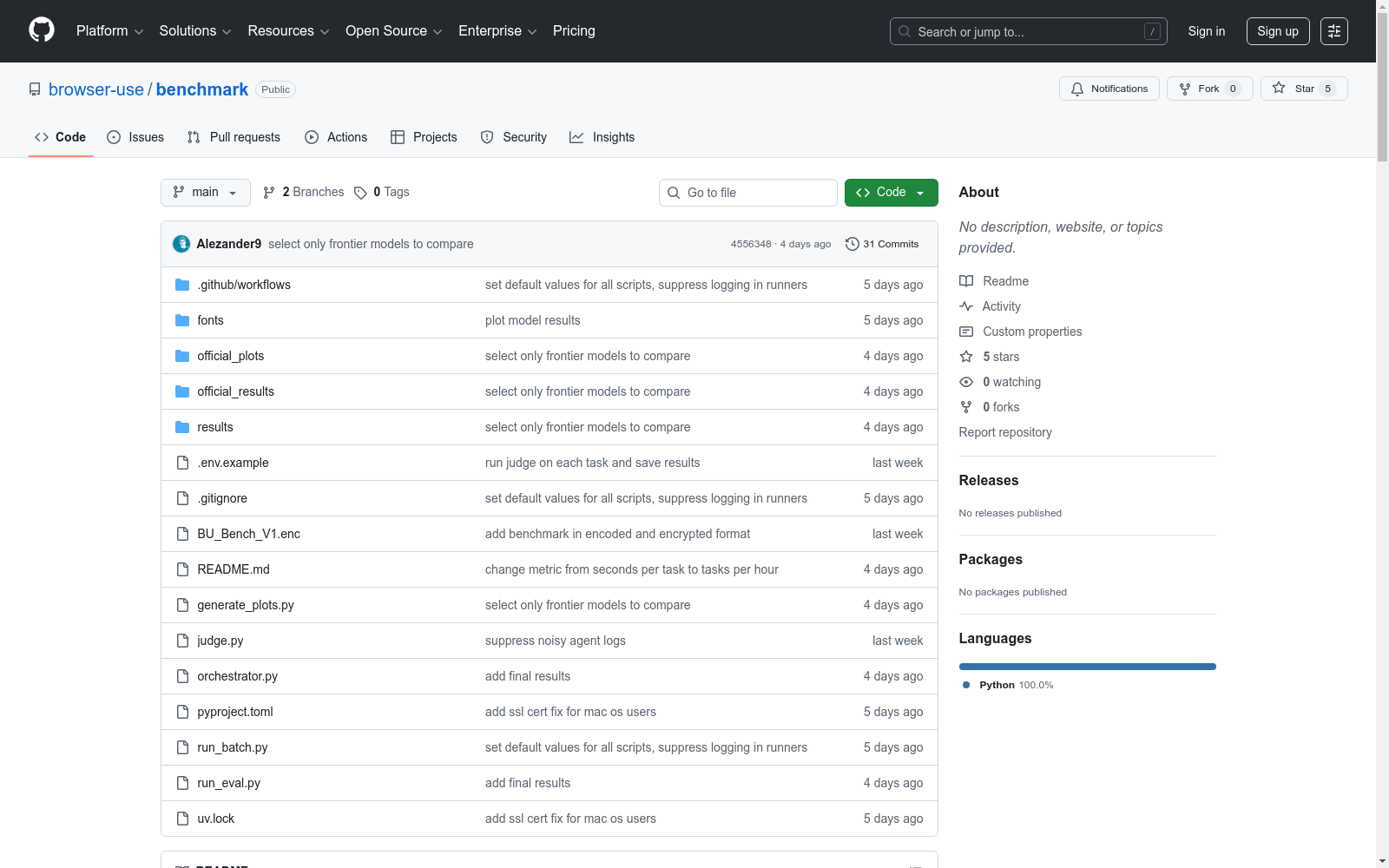Screen dimensions: 1389x868
Task: Click the Go to file search box
Action: coord(748,193)
